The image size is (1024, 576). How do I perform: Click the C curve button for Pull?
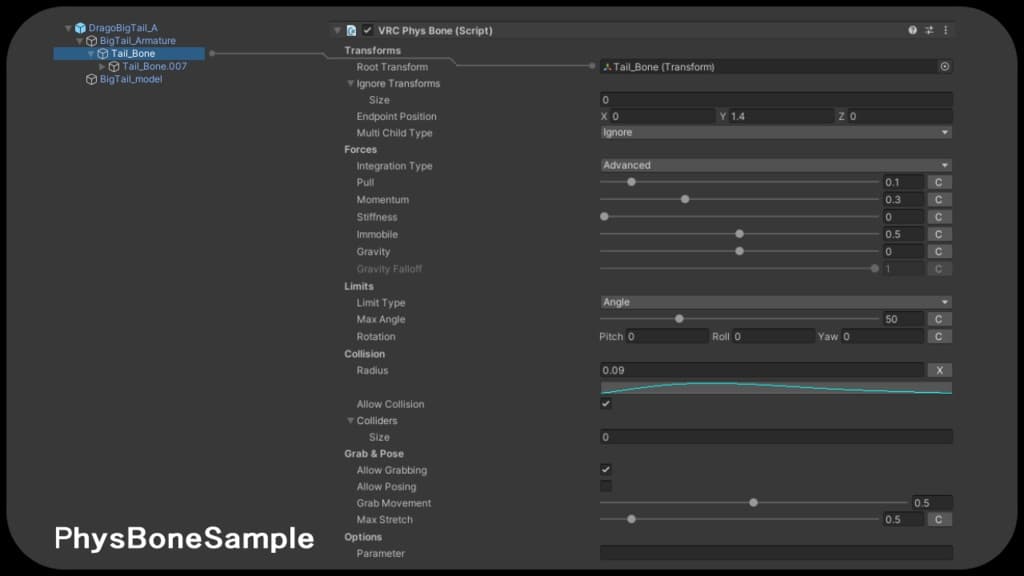point(939,182)
